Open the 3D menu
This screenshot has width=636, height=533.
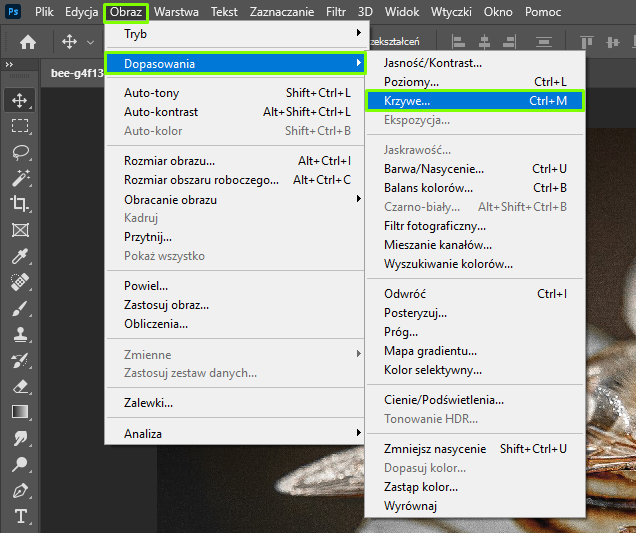tap(365, 12)
